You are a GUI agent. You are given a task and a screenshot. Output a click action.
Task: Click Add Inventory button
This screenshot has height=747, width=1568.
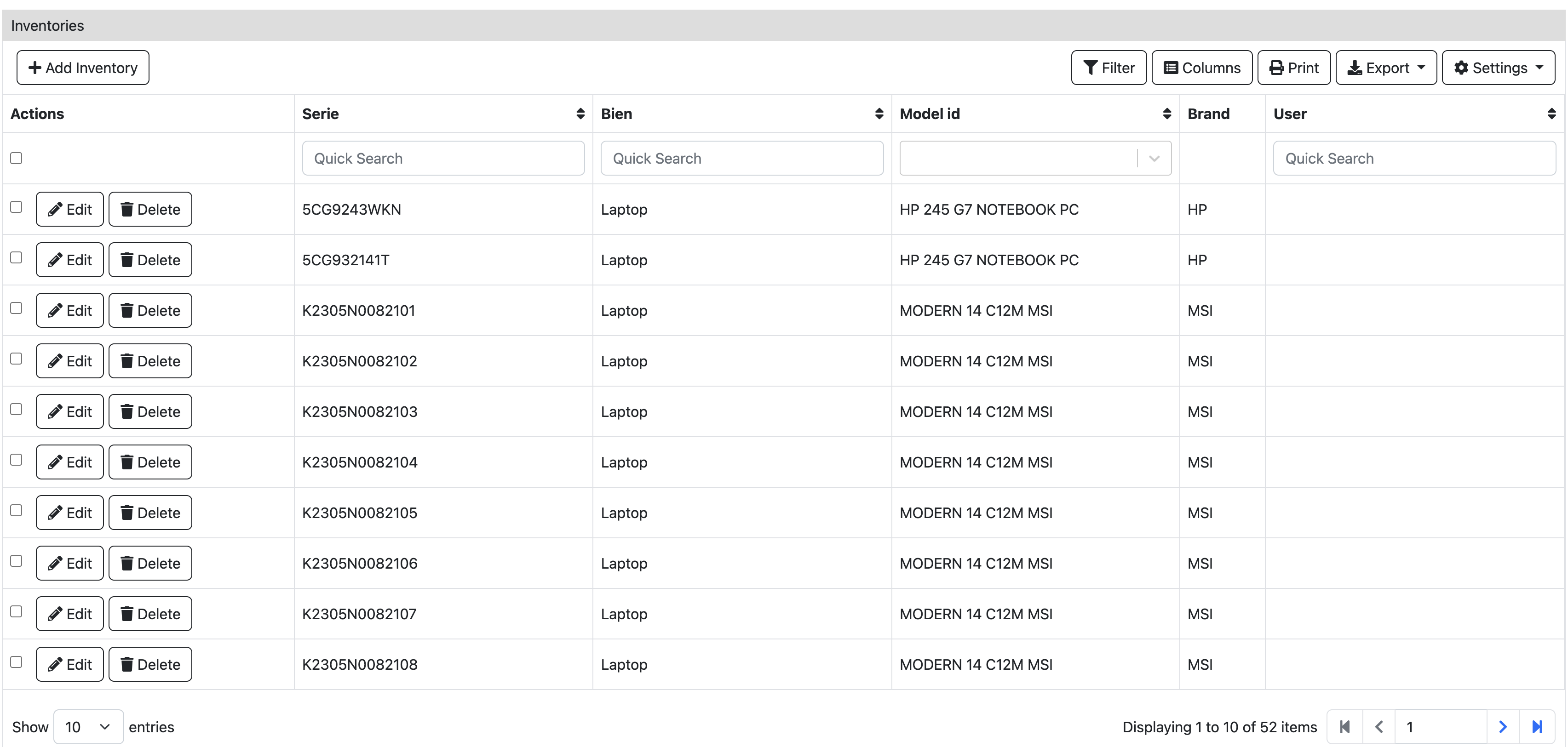click(x=83, y=68)
